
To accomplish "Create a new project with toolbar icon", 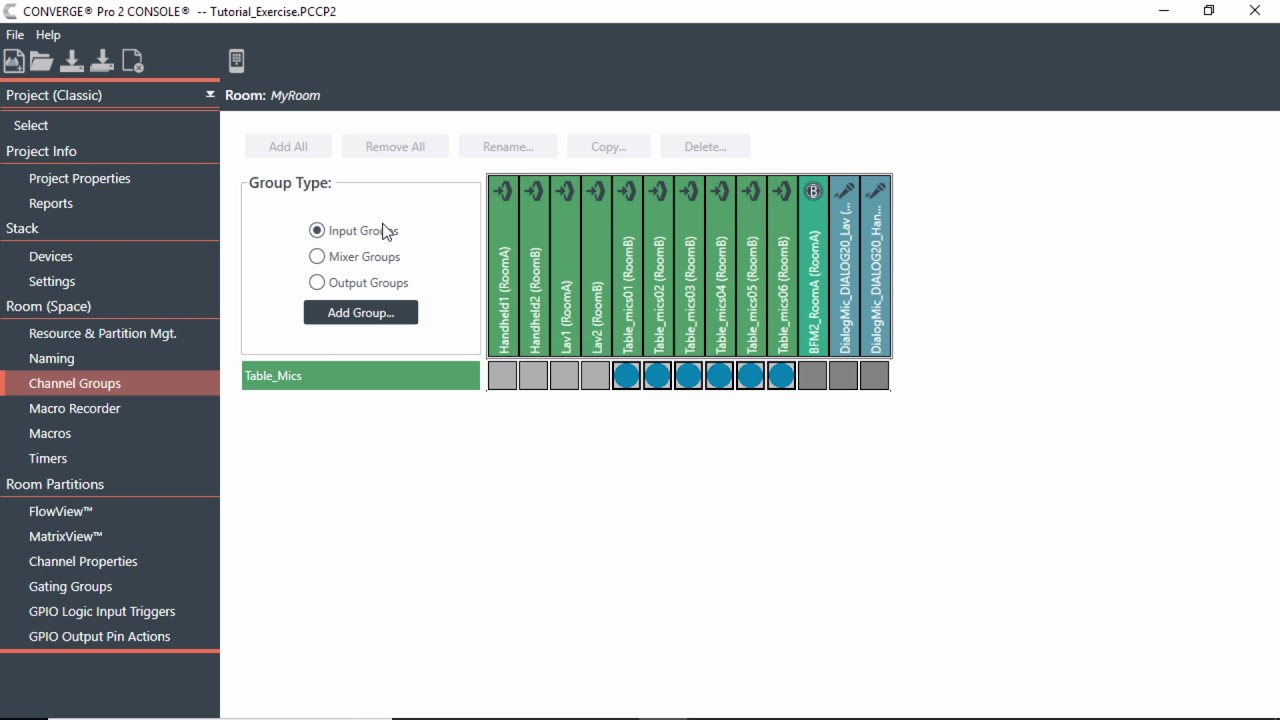I will point(14,61).
